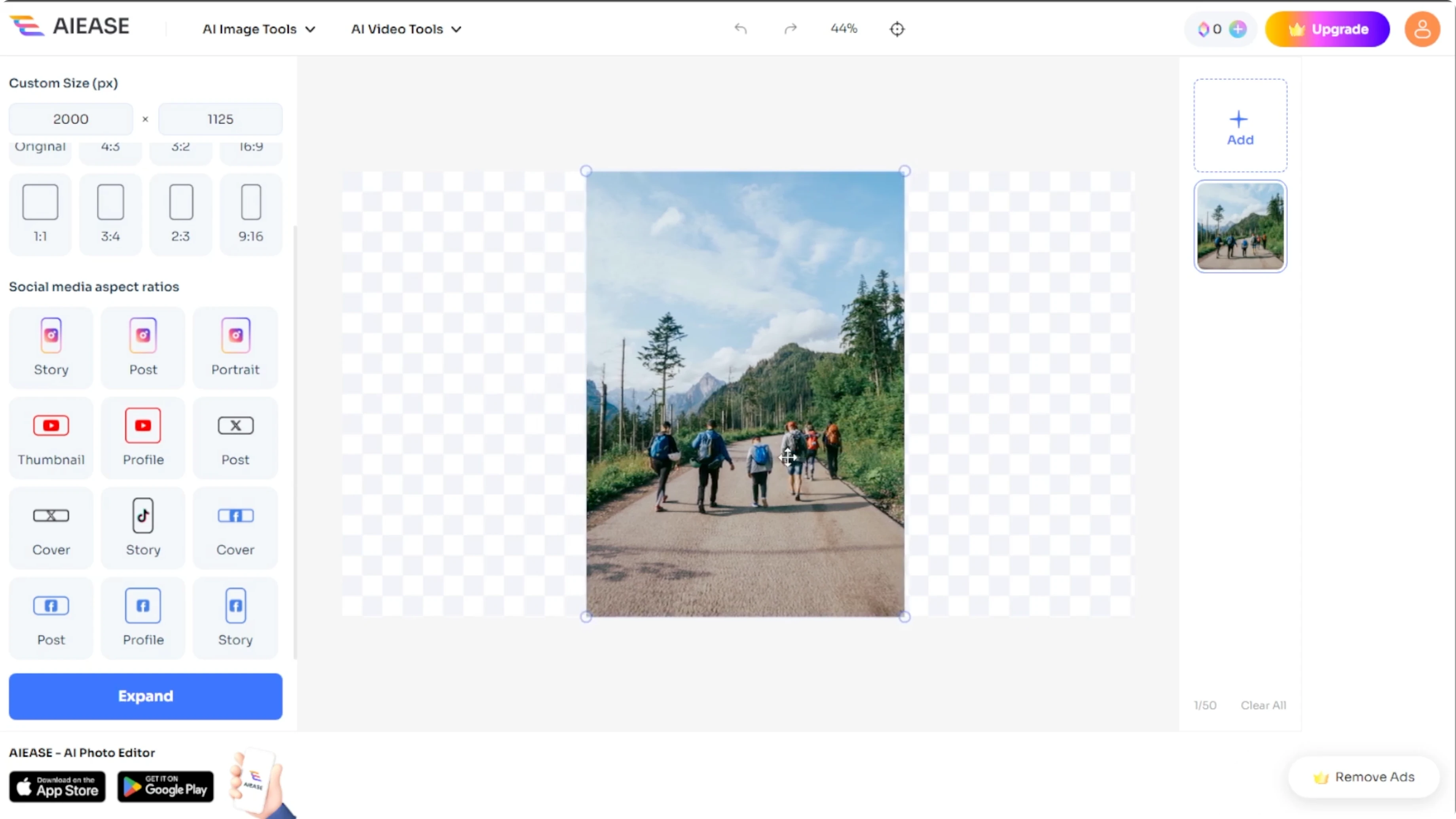Click the Custom Size (px) label

click(63, 83)
